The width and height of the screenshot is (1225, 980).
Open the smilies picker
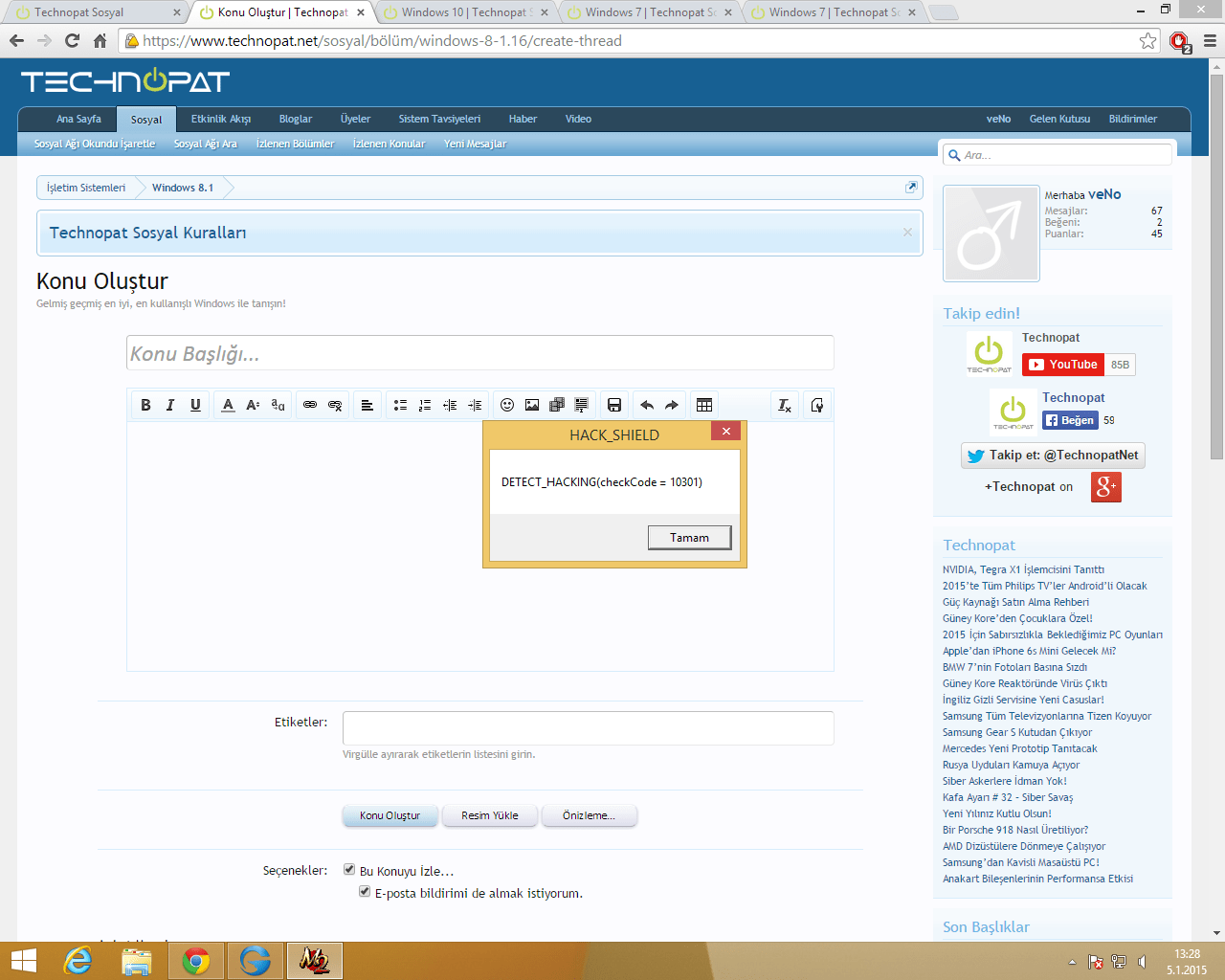coord(507,405)
